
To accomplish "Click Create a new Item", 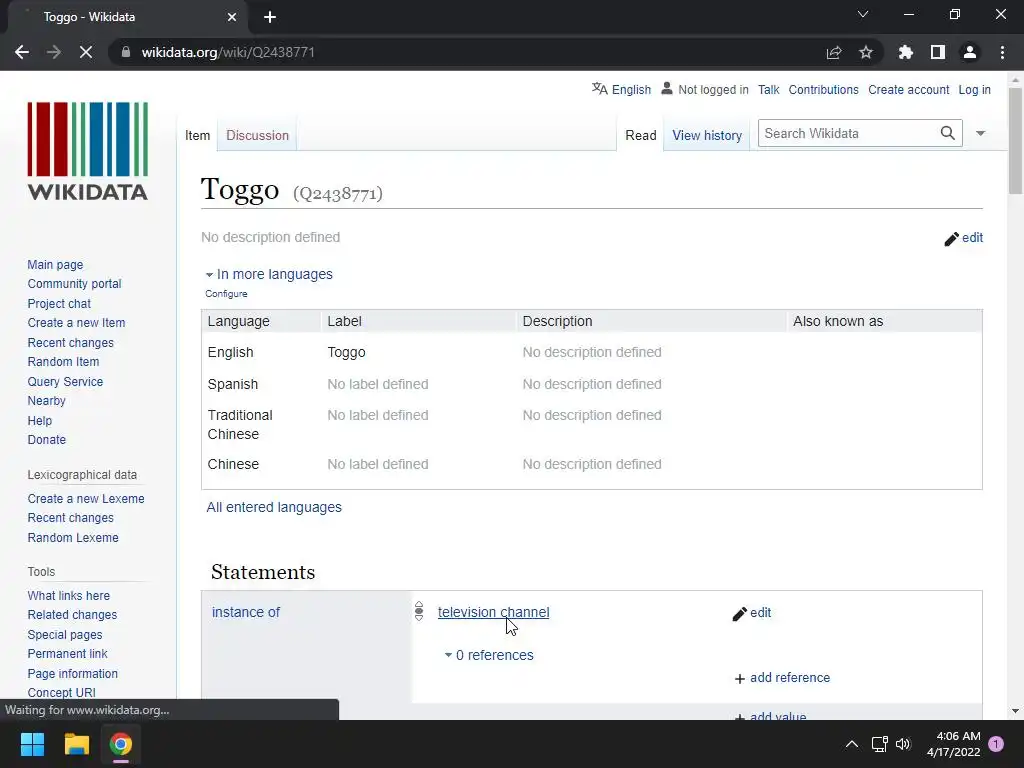I will tap(76, 323).
